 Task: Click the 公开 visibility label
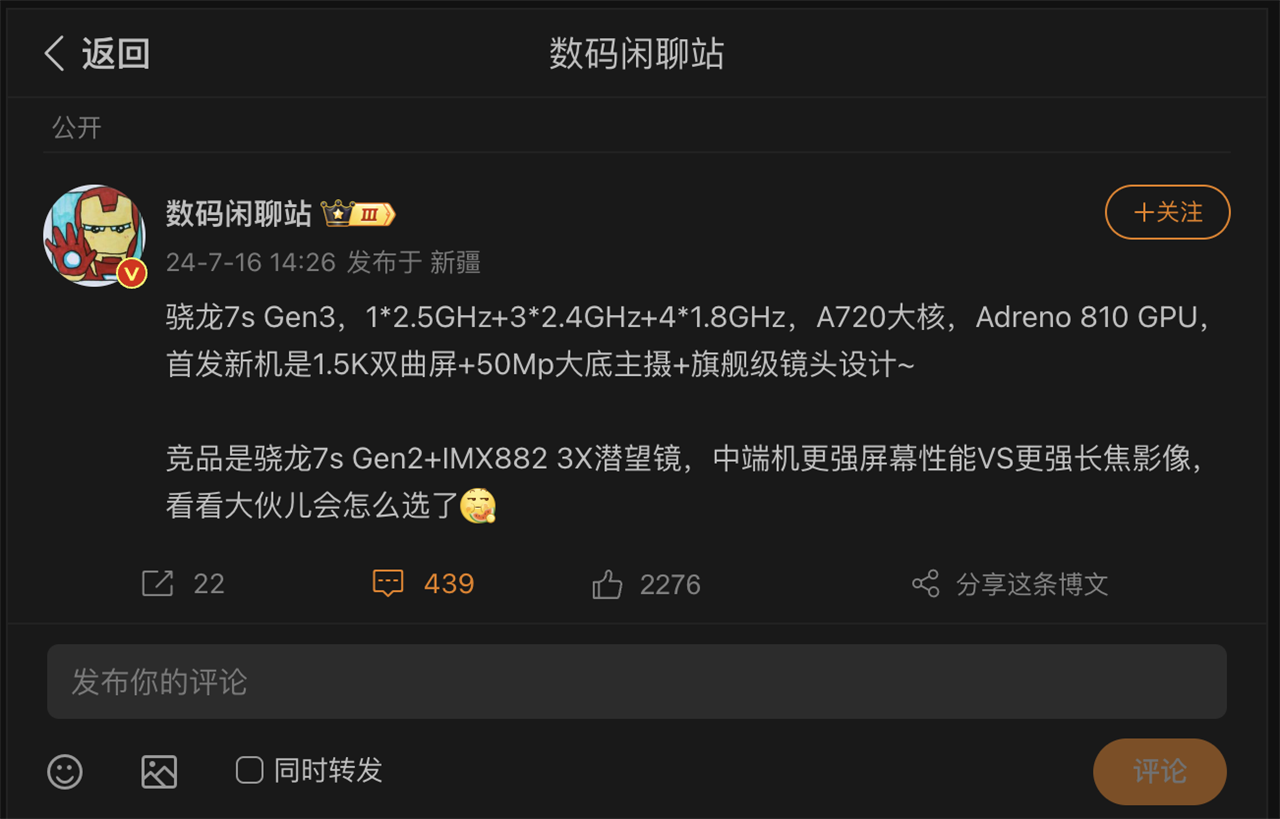click(77, 127)
